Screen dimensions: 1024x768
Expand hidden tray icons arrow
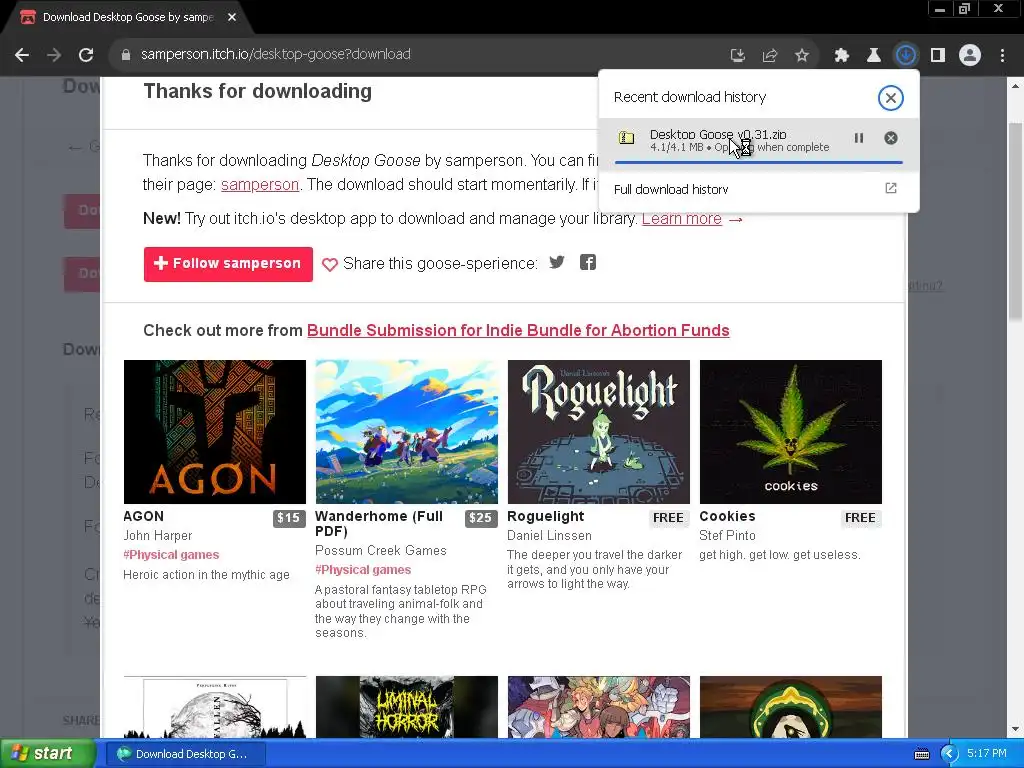pos(949,754)
